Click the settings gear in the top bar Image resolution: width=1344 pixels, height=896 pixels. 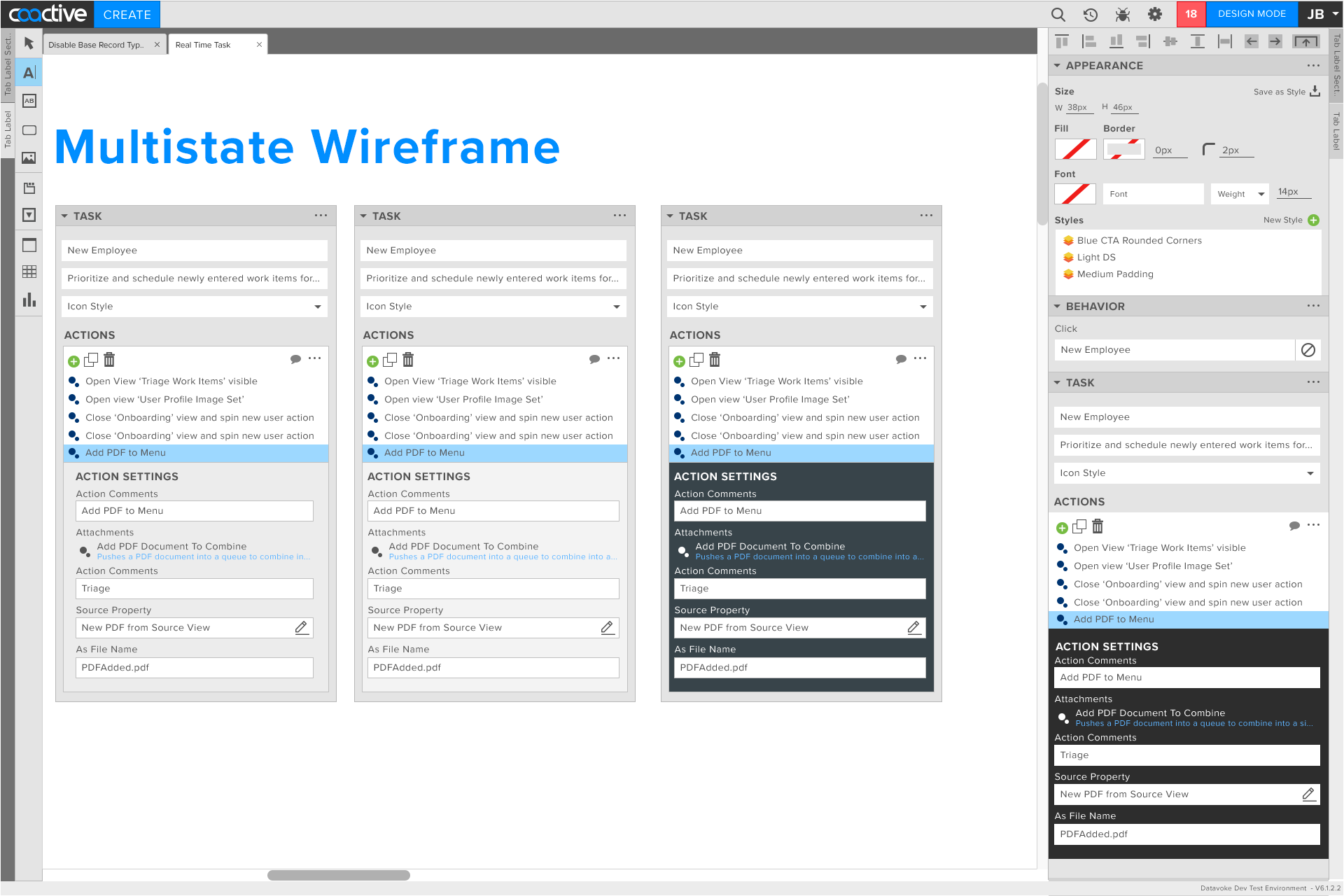click(x=1155, y=14)
